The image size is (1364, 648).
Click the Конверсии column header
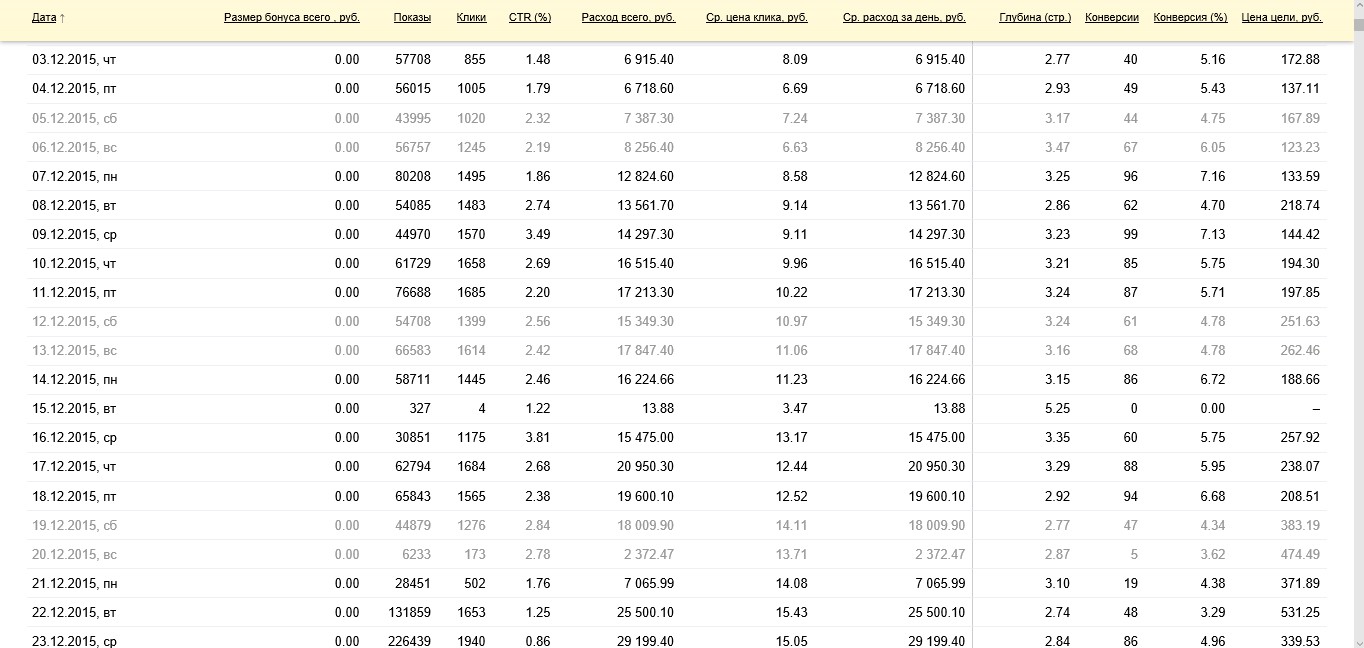pyautogui.click(x=1111, y=18)
